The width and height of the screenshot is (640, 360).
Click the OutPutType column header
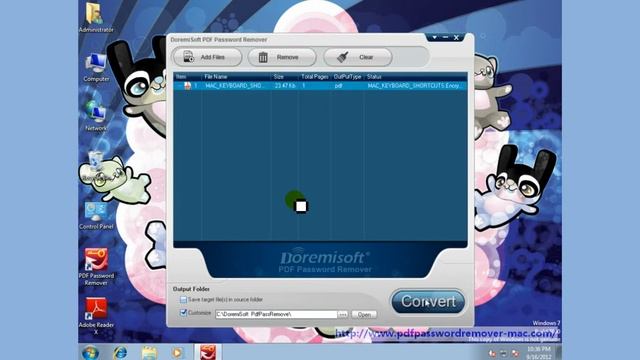347,77
